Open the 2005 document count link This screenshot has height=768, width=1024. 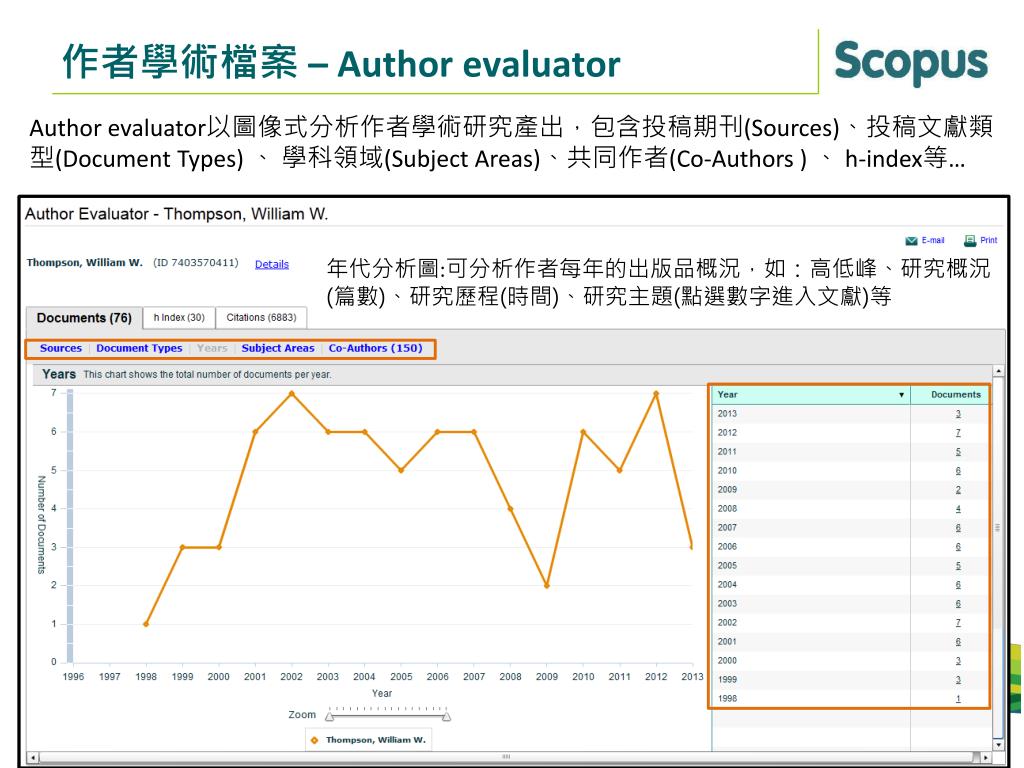coord(958,566)
